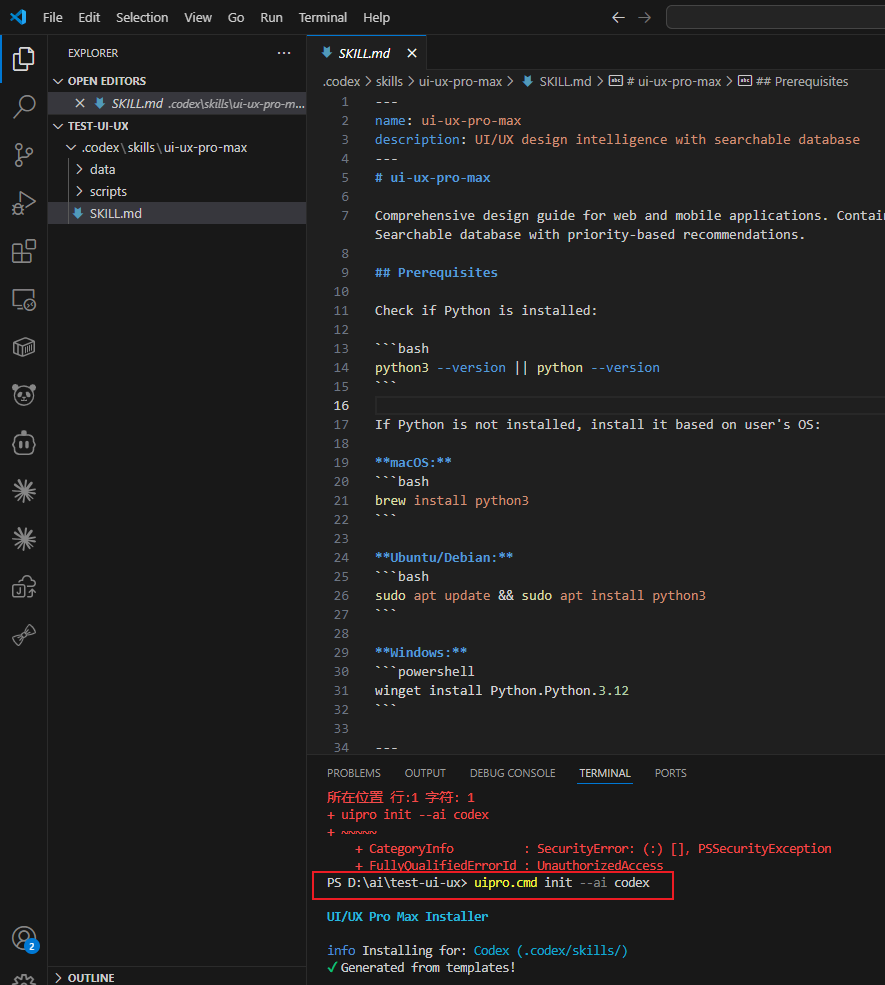
Task: Open the Search view icon
Action: pyautogui.click(x=23, y=106)
